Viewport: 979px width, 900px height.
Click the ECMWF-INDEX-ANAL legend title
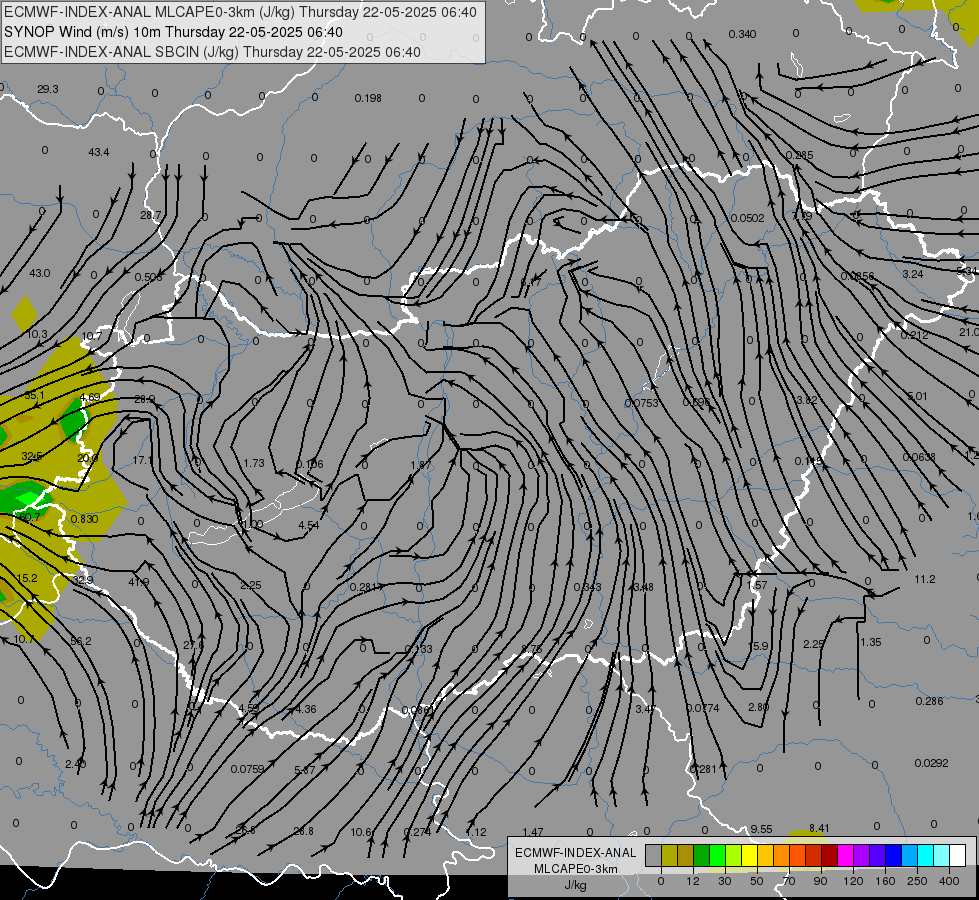coord(576,853)
